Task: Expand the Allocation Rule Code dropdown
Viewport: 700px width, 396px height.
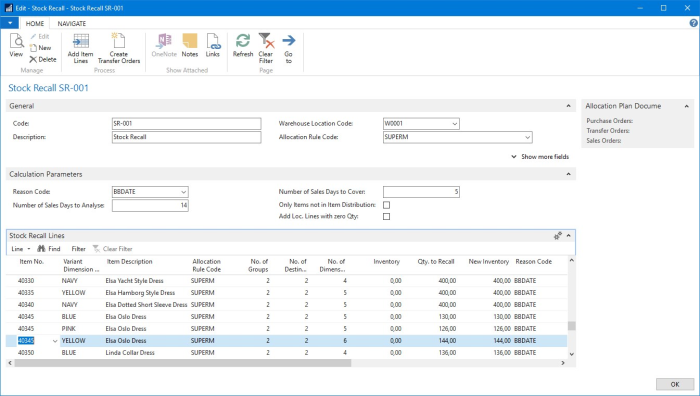Action: pyautogui.click(x=528, y=138)
